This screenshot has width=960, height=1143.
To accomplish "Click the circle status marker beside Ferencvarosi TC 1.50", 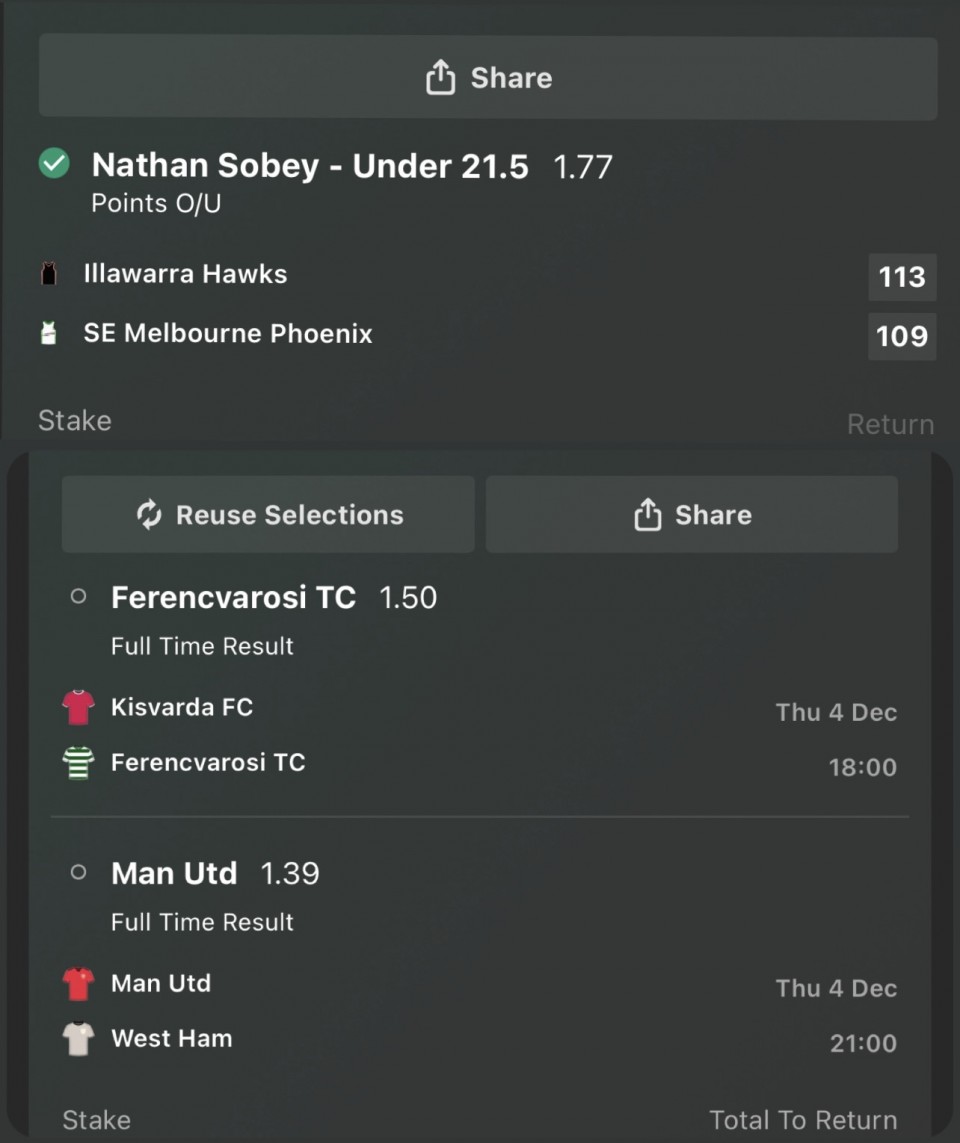I will point(78,597).
